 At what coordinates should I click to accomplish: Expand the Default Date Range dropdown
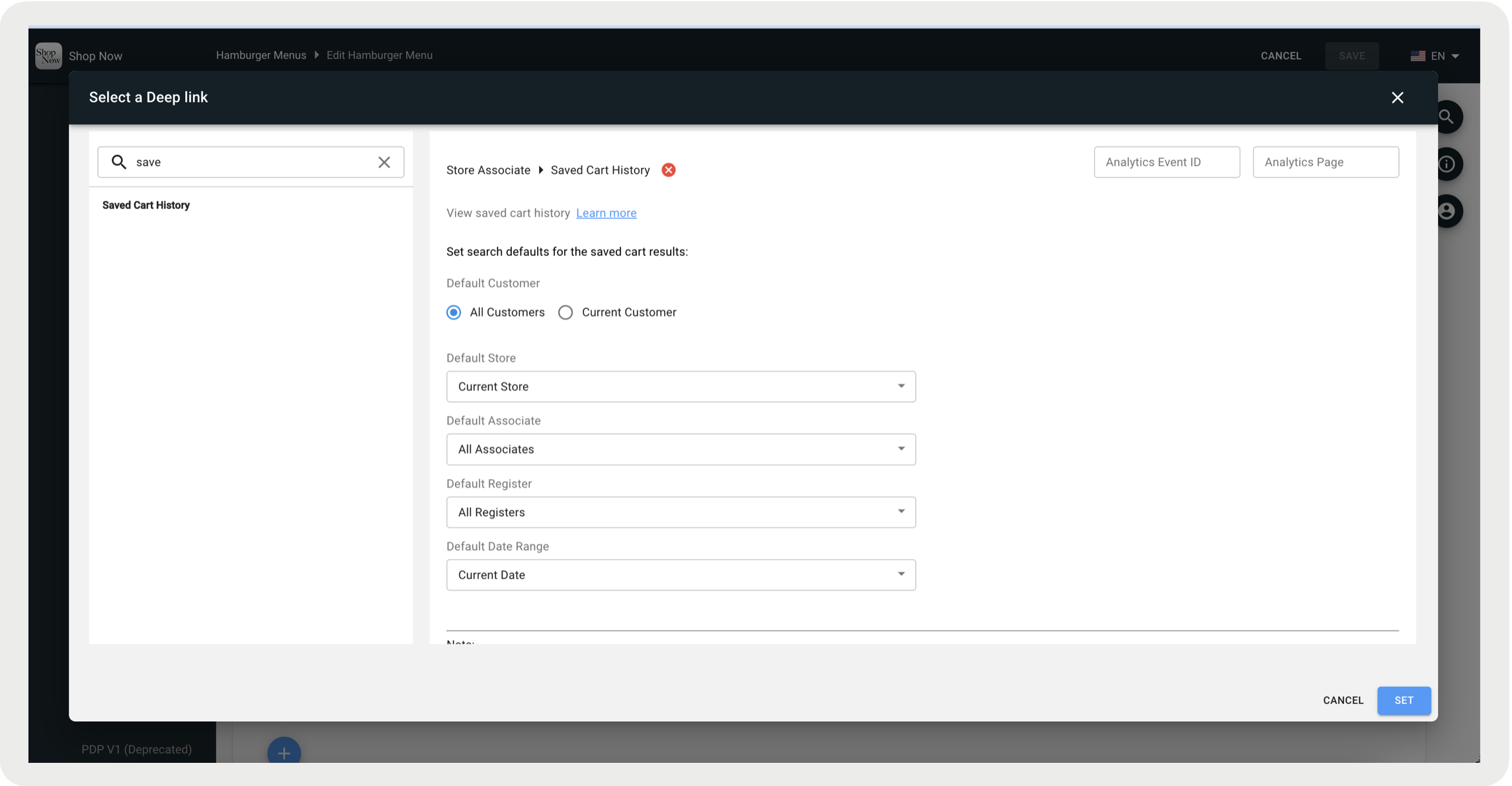(x=681, y=575)
